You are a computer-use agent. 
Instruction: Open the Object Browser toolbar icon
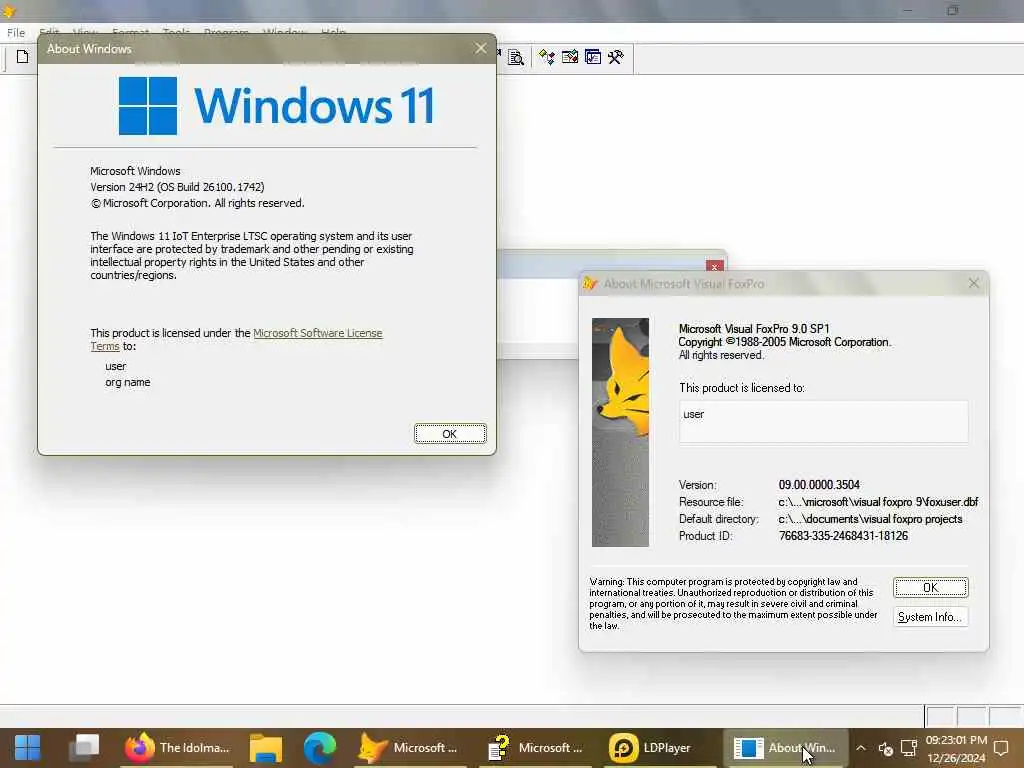[569, 57]
